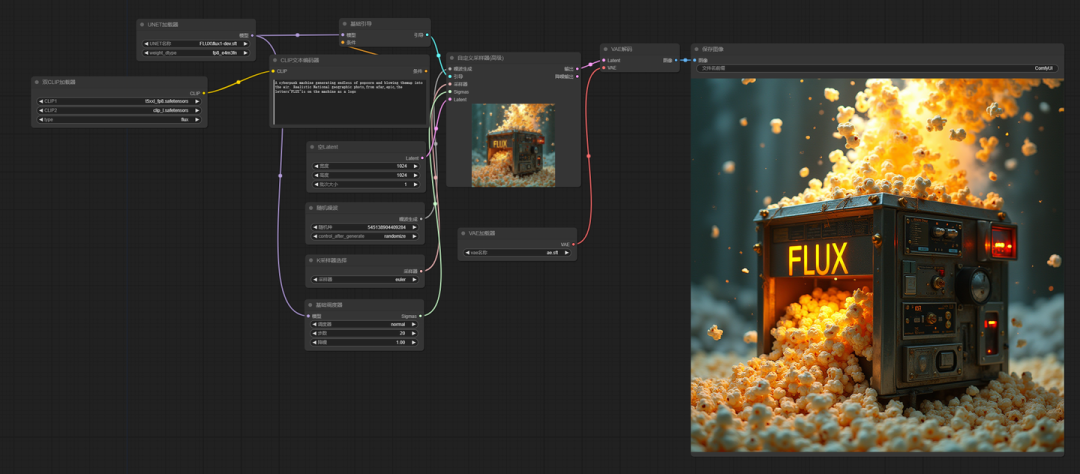Screen dimensions: 1080x474
Task: Click previous arrow on the CLIP2 field
Action: pos(40,110)
